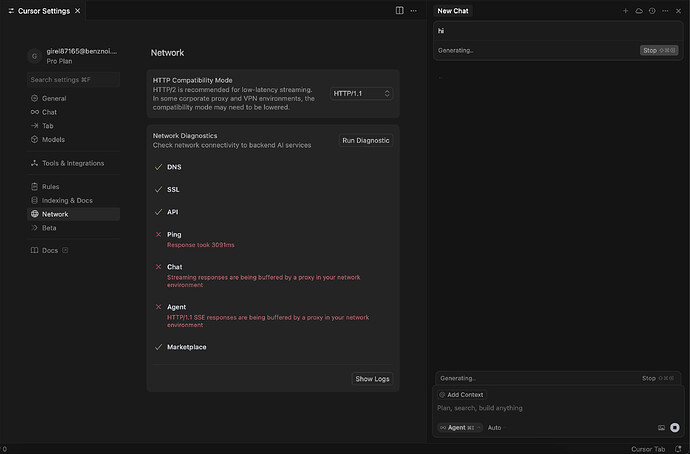This screenshot has height=454, width=690.
Task: Open the Auto model dropdown
Action: tap(496, 428)
